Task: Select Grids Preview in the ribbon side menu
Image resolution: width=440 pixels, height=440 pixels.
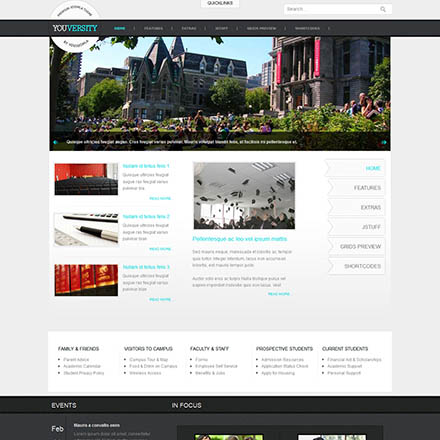Action: pyautogui.click(x=356, y=247)
